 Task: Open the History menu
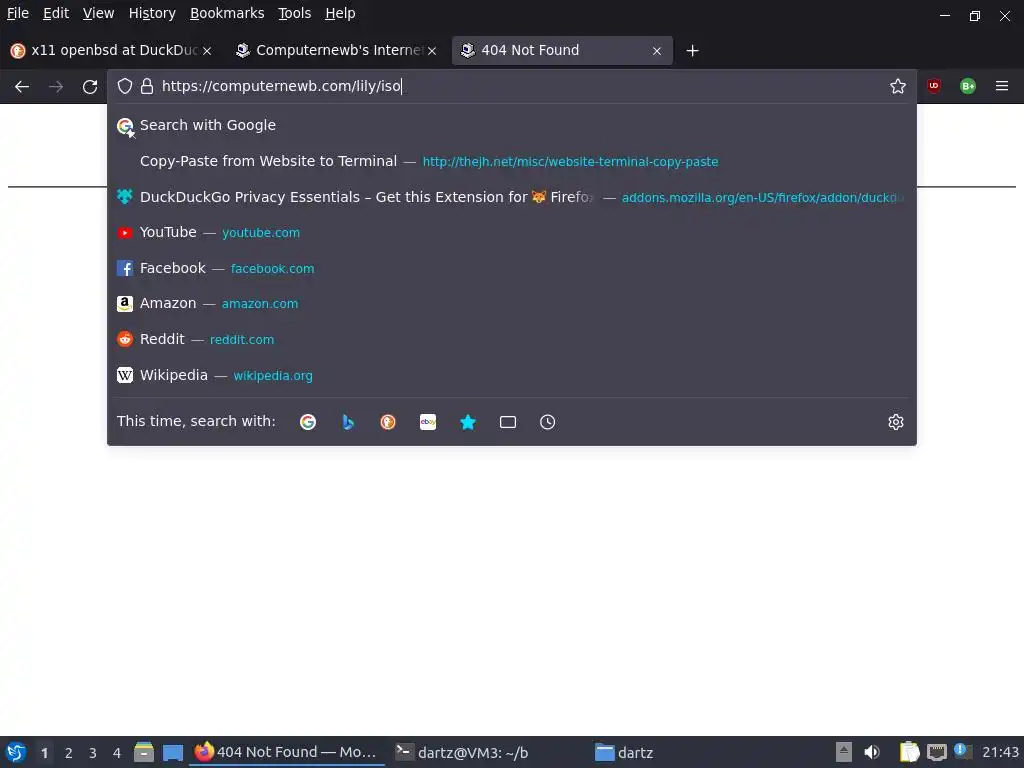[x=152, y=13]
